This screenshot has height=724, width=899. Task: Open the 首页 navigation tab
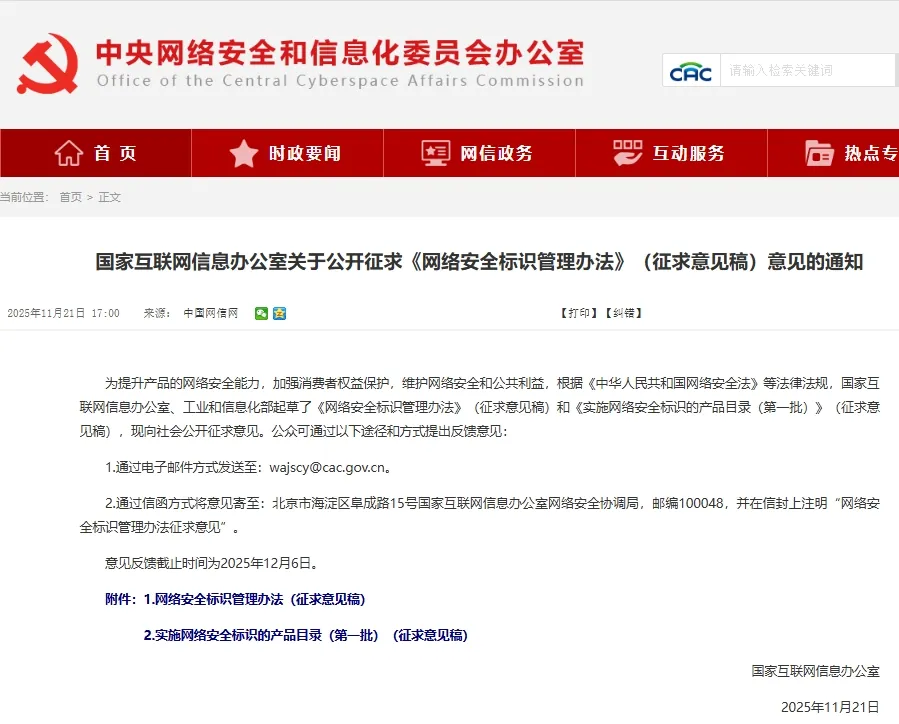click(x=115, y=153)
